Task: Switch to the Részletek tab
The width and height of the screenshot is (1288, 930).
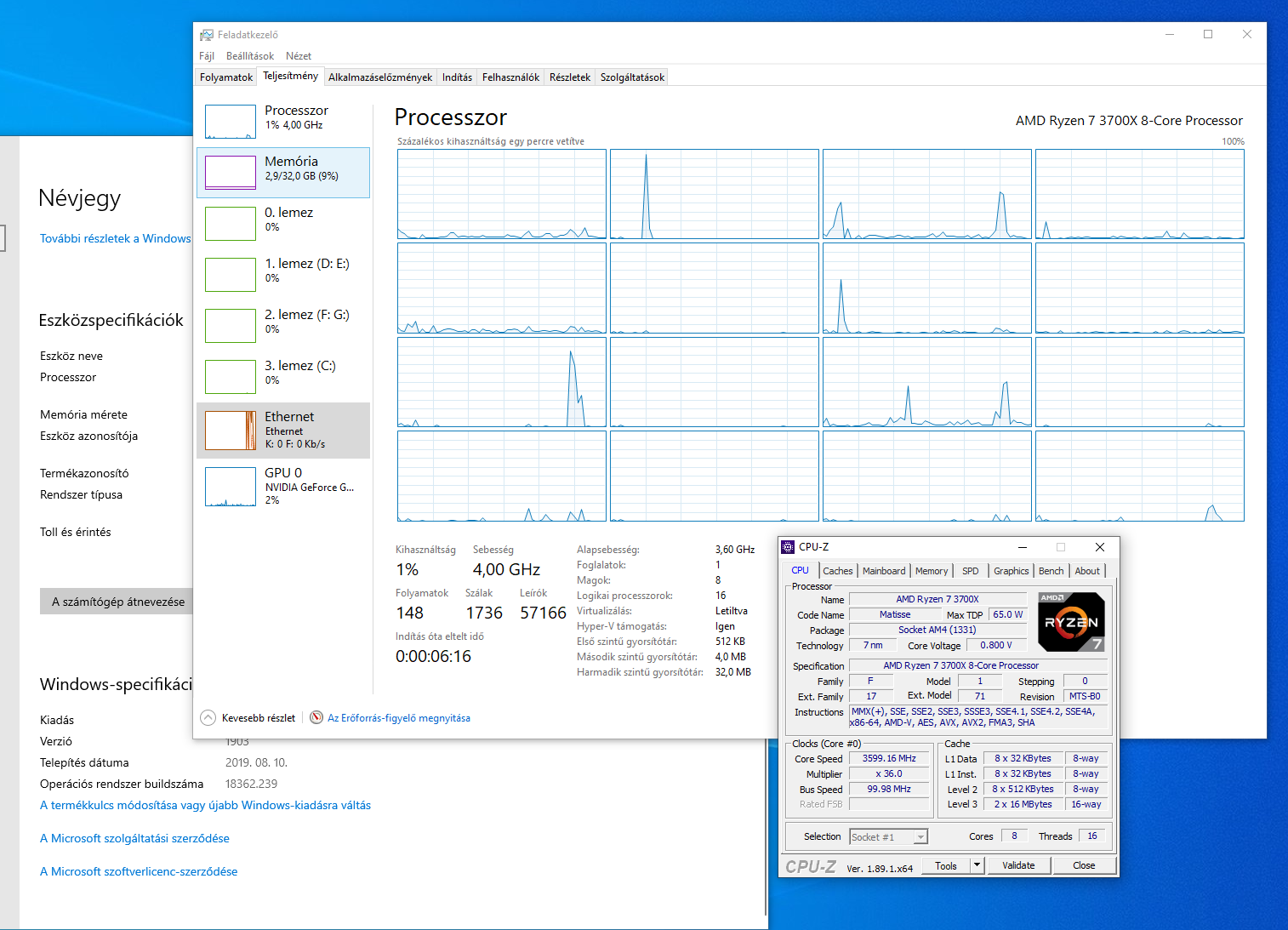Action: click(570, 77)
